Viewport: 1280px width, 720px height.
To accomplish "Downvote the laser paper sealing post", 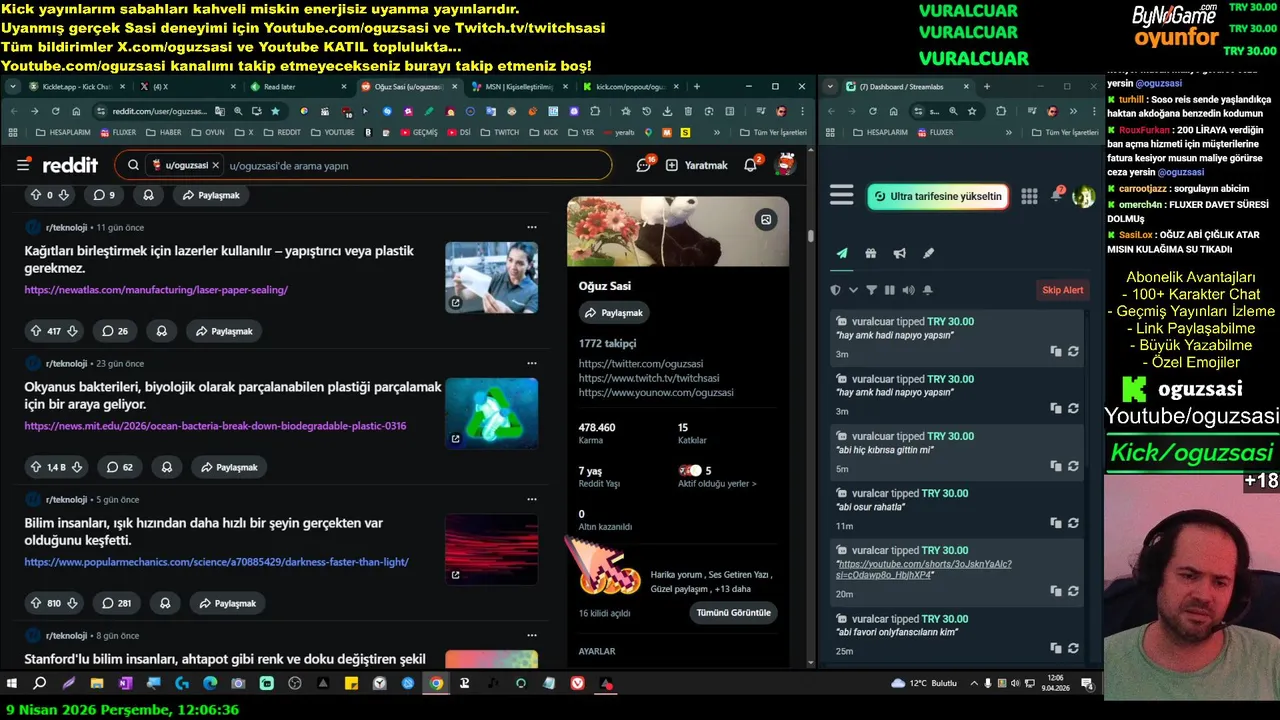I will (x=73, y=331).
